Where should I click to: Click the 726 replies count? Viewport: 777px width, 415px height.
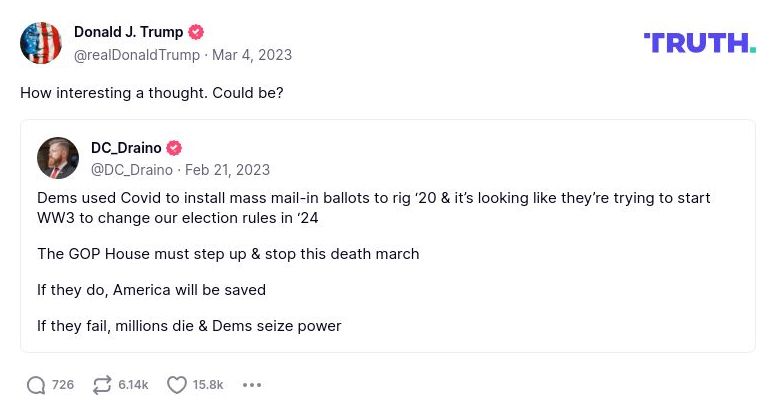tap(63, 385)
